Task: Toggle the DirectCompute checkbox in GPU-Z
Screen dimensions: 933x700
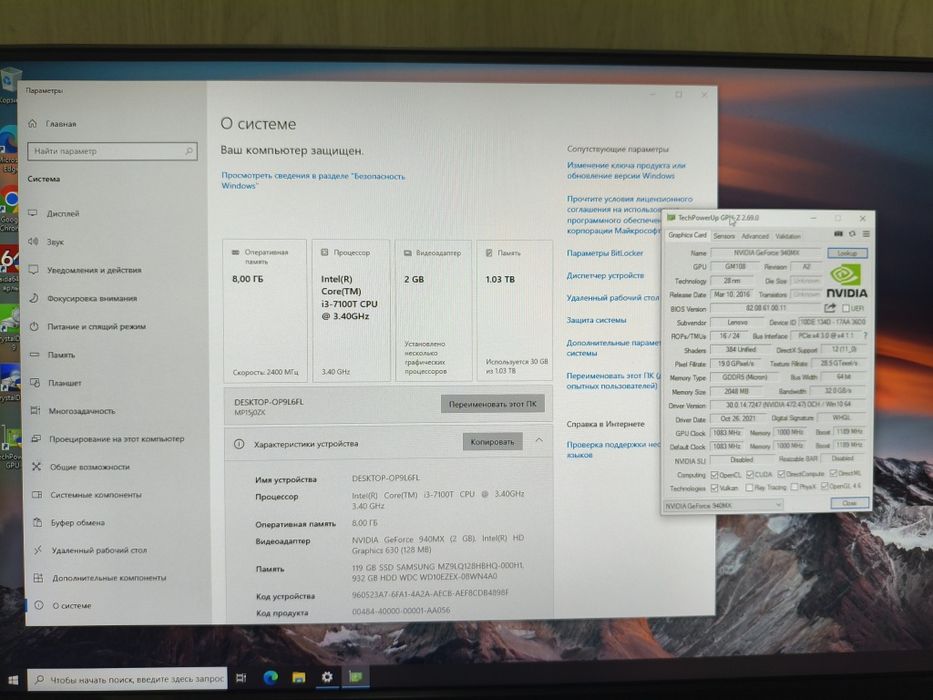Action: (x=781, y=474)
